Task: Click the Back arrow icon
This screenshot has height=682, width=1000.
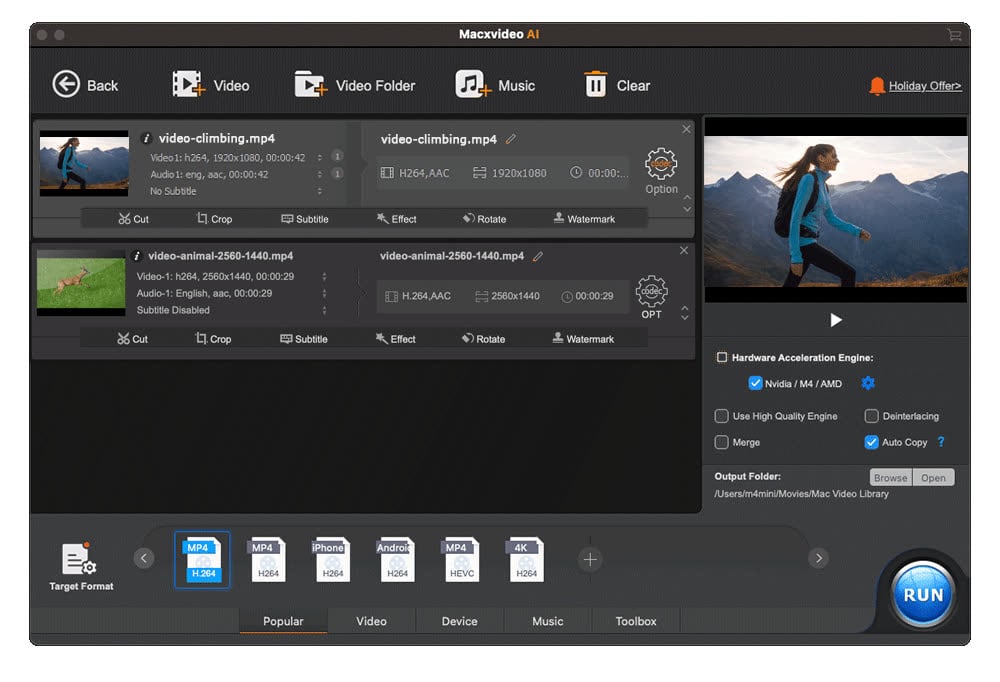Action: tap(66, 84)
